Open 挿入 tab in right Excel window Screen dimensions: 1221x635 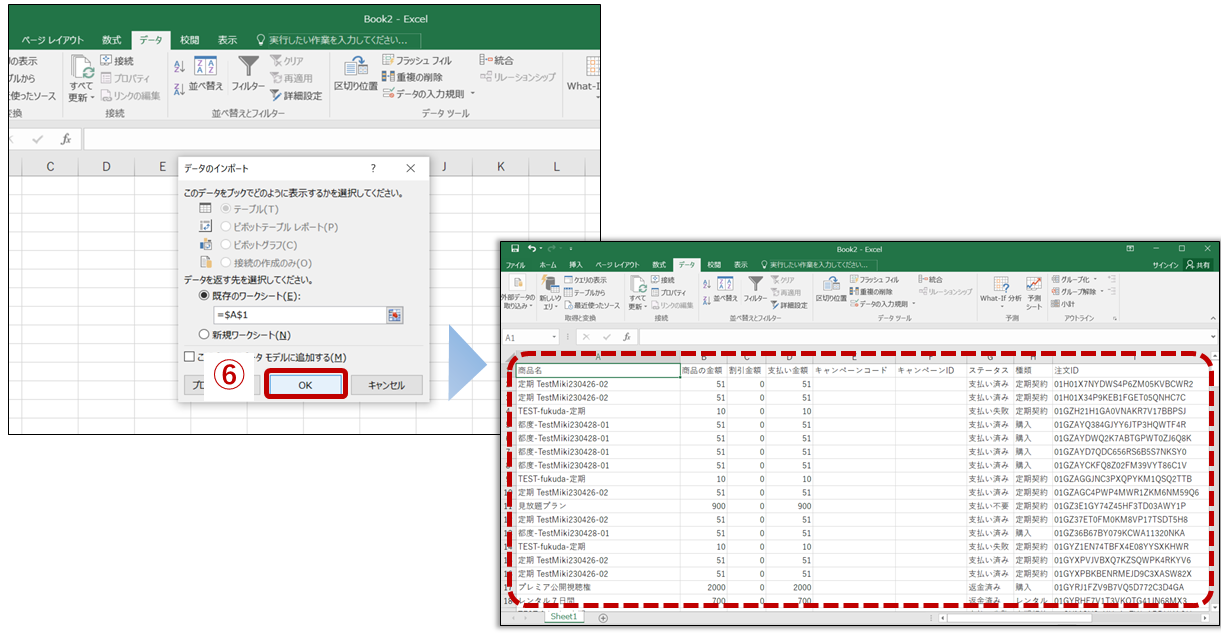click(576, 265)
